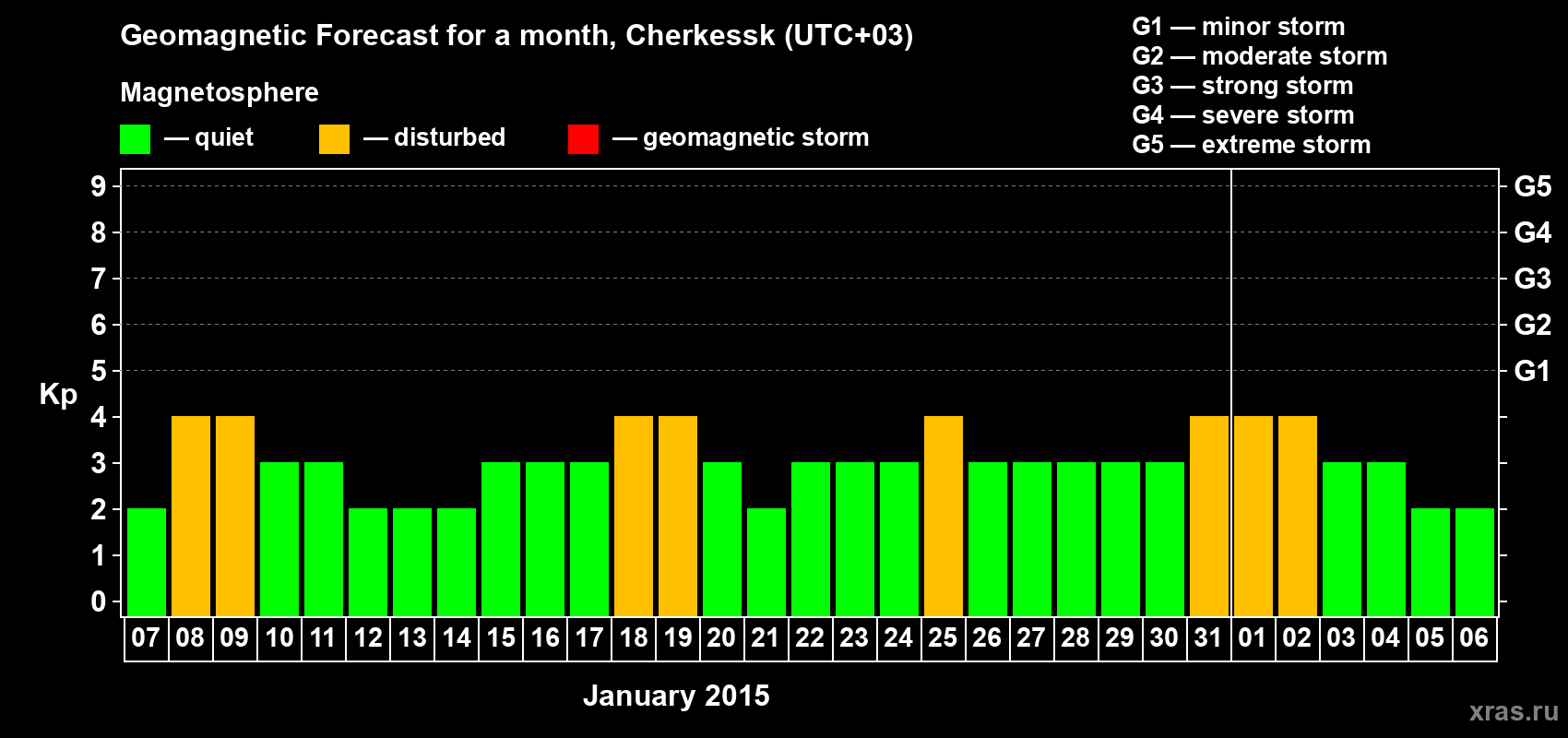Click the Kp axis value 0
Viewport: 1568px width, 738px height.
[99, 601]
